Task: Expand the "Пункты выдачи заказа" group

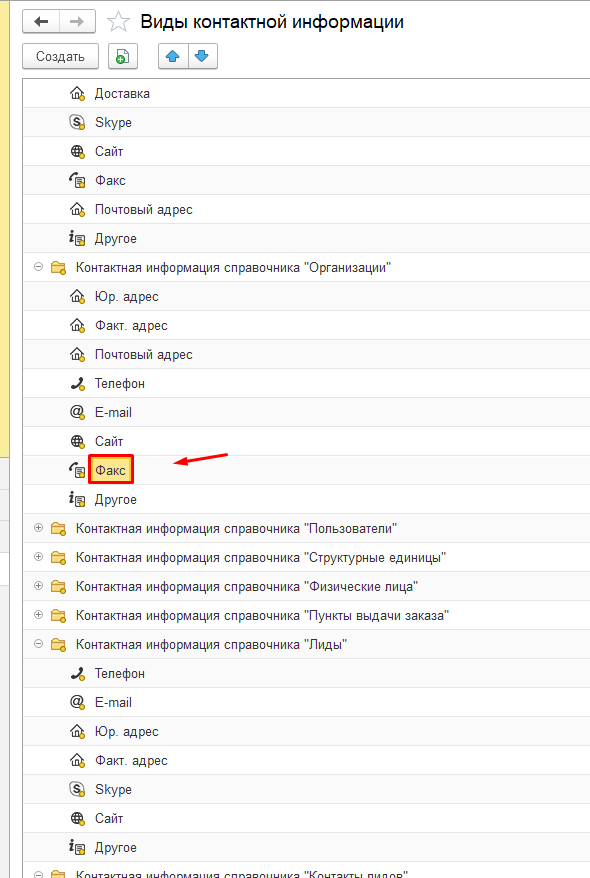Action: (38, 615)
